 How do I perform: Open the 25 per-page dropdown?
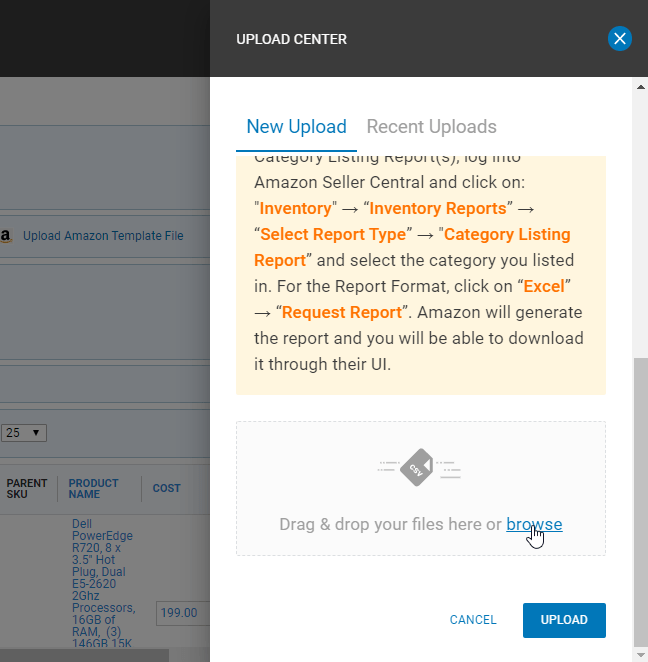point(24,433)
